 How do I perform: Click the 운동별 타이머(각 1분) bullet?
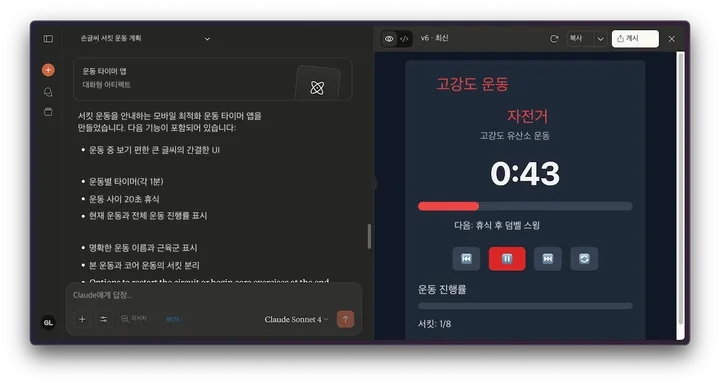coord(126,181)
